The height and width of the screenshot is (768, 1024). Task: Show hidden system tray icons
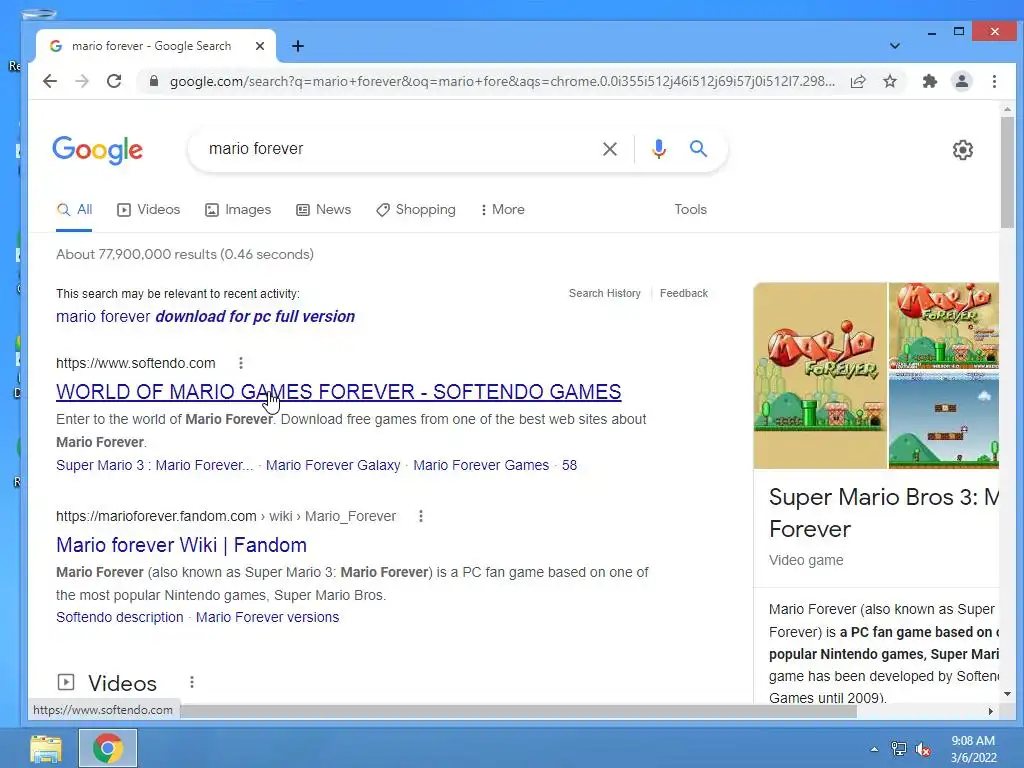[x=874, y=749]
